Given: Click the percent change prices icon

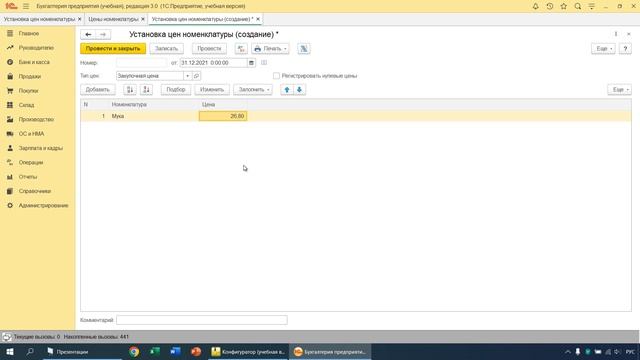Looking at the screenshot, I should point(304,49).
